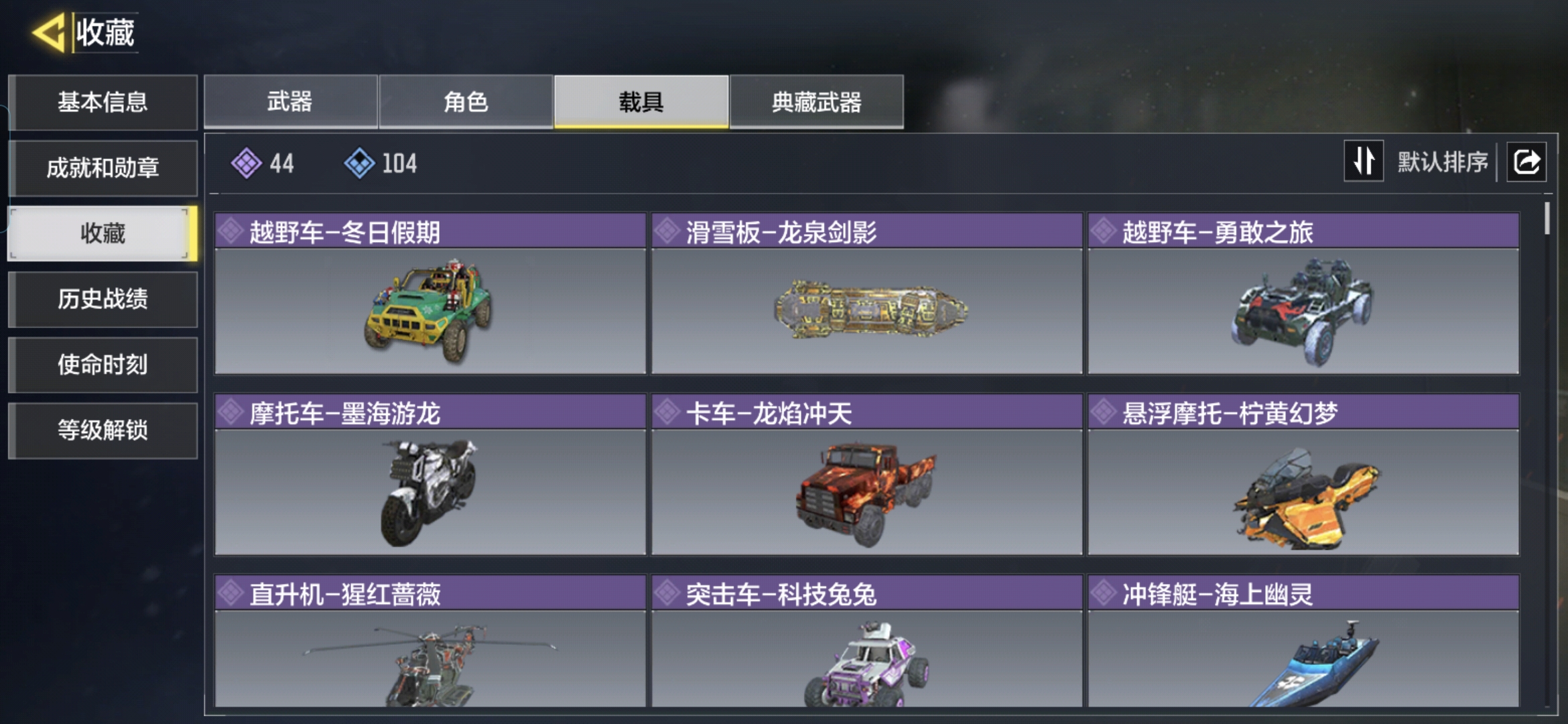Open the 使命时刻 sidebar section
This screenshot has height=724, width=1568.
click(103, 365)
